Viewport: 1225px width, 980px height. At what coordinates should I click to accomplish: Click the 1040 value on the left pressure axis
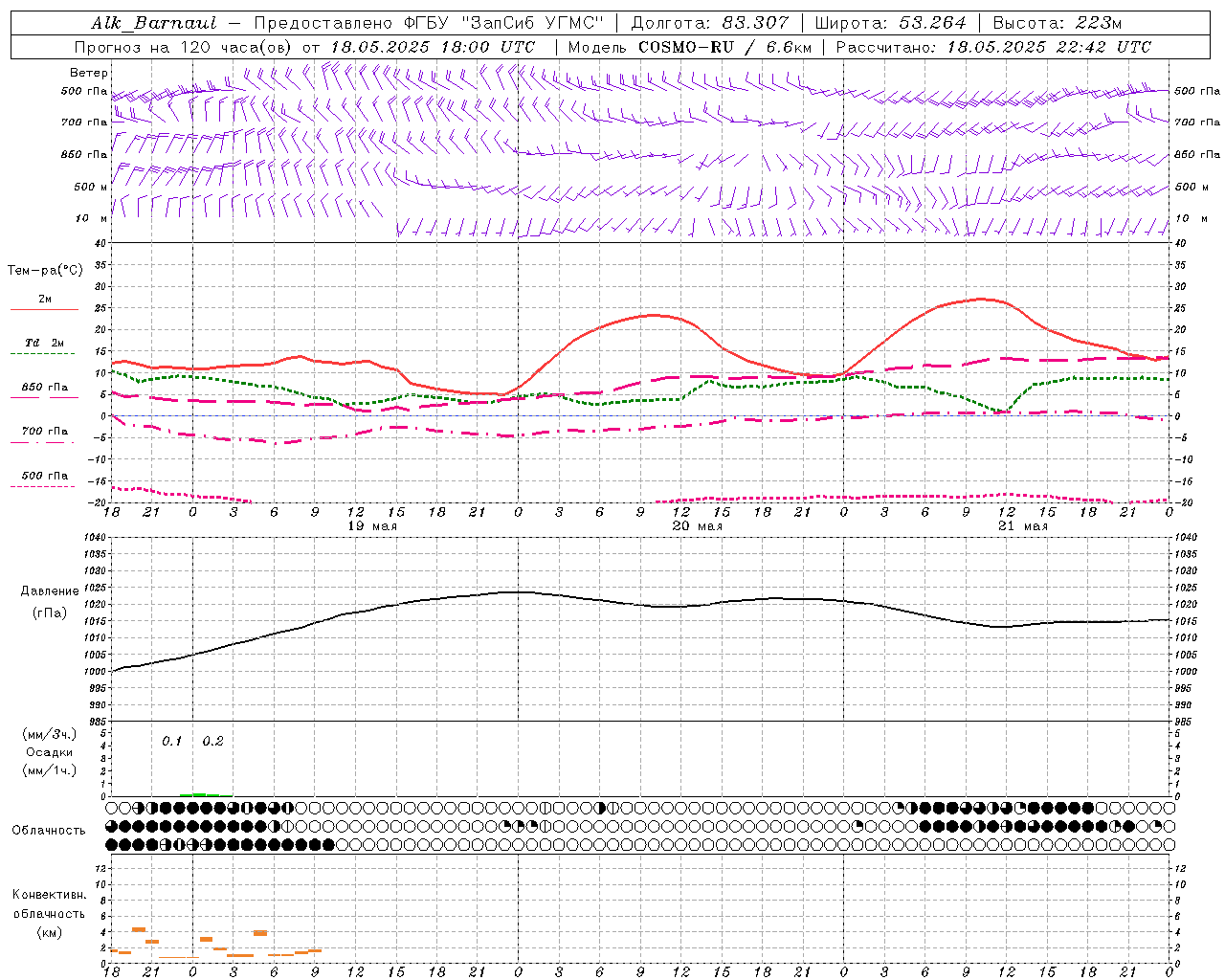click(95, 538)
